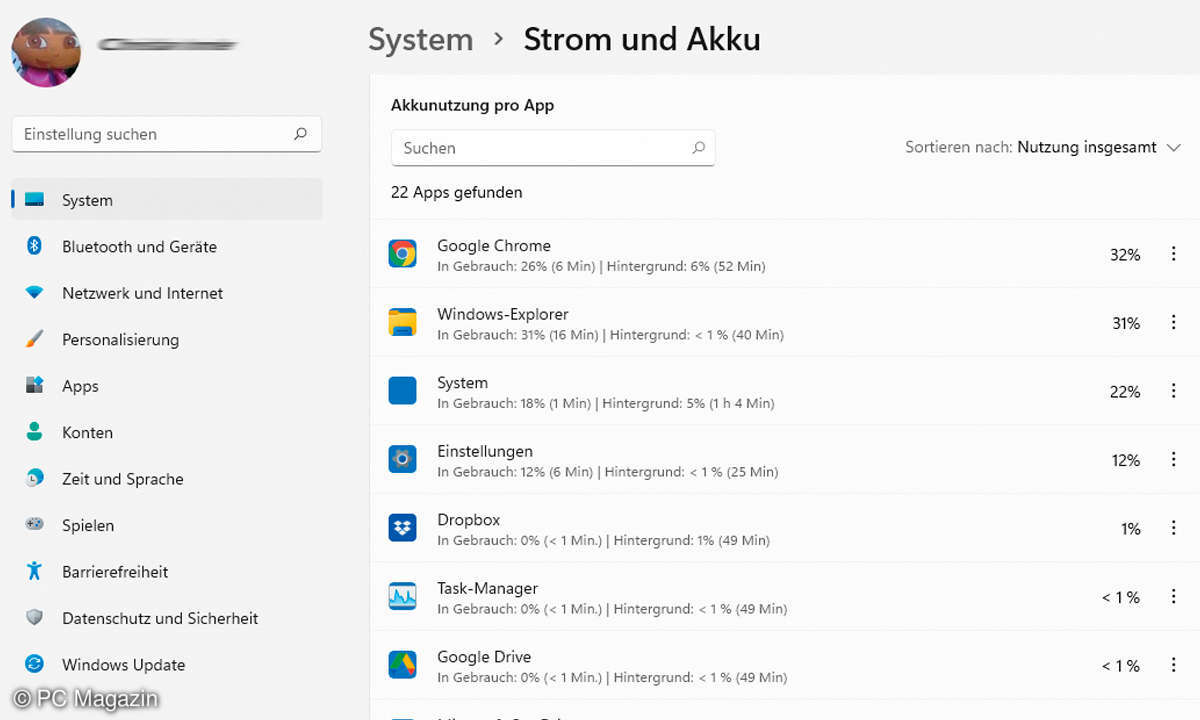Click the Task-Manager app name
This screenshot has width=1200, height=720.
pos(488,588)
